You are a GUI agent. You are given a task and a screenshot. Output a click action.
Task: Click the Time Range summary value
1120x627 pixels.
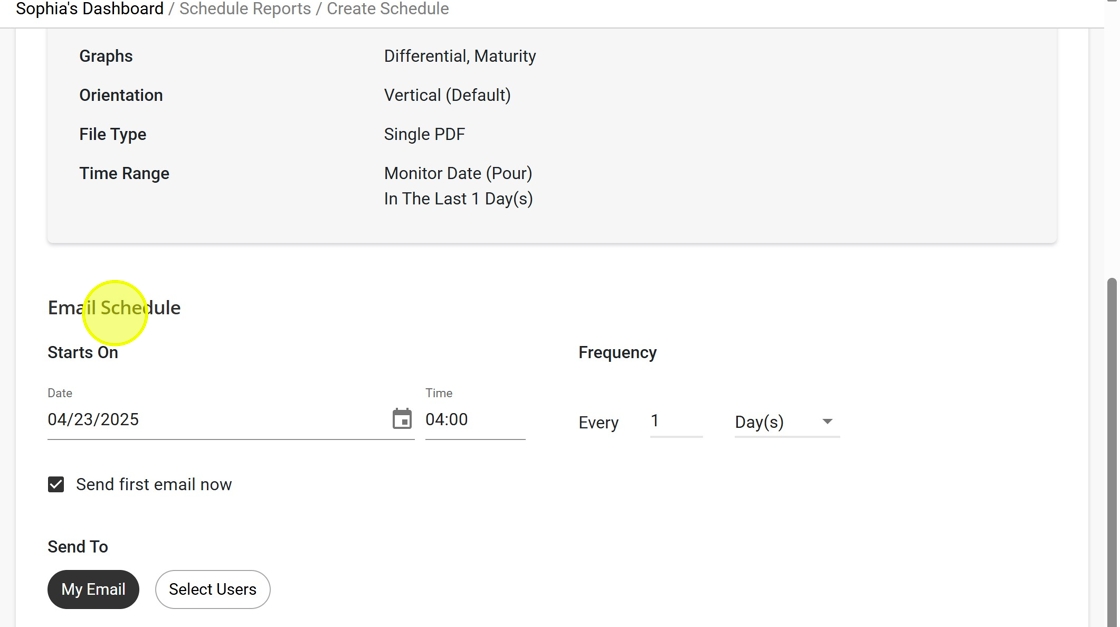pyautogui.click(x=458, y=186)
